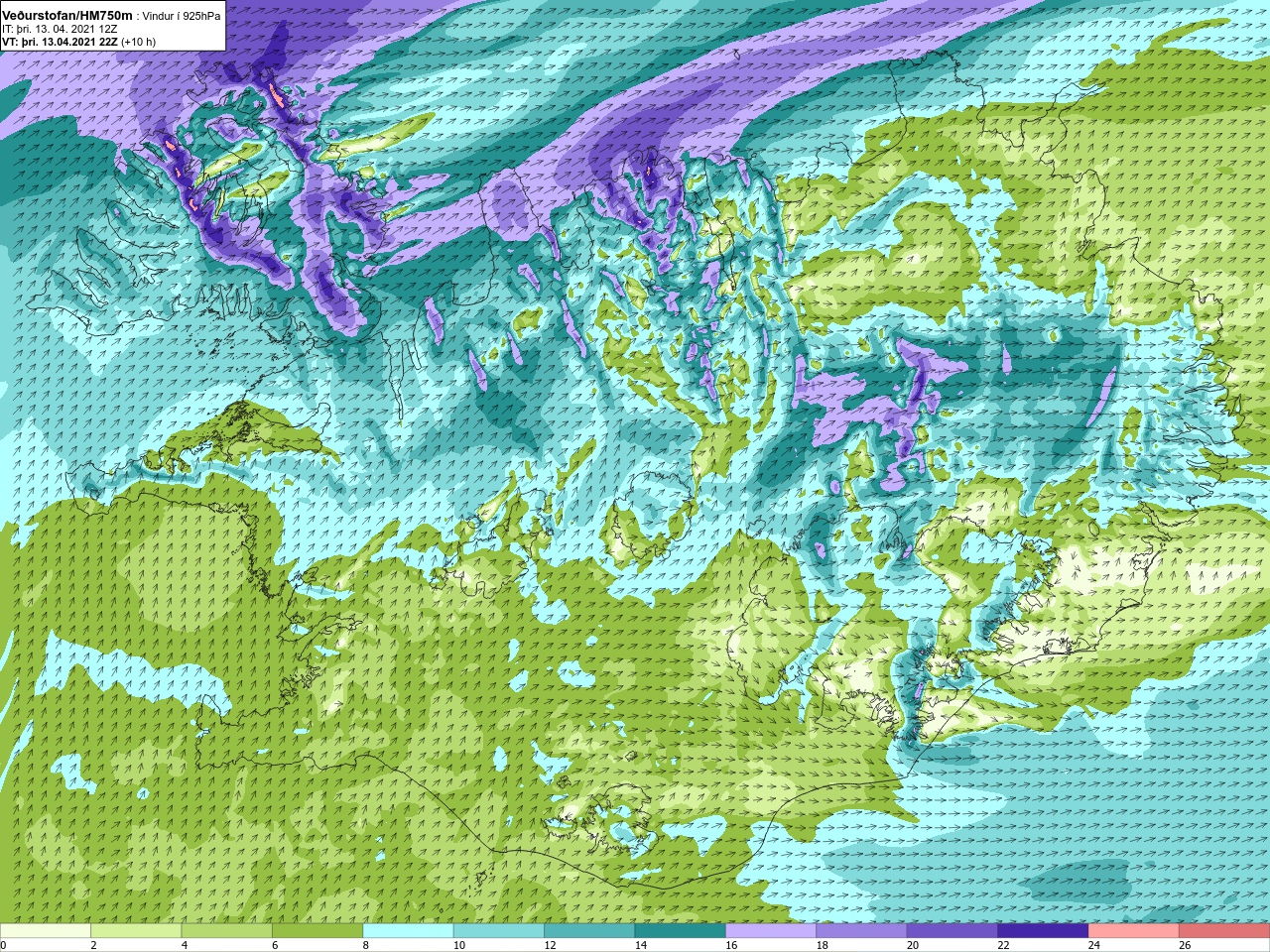Click the purple 18–20 legend swatch

(x=862, y=931)
